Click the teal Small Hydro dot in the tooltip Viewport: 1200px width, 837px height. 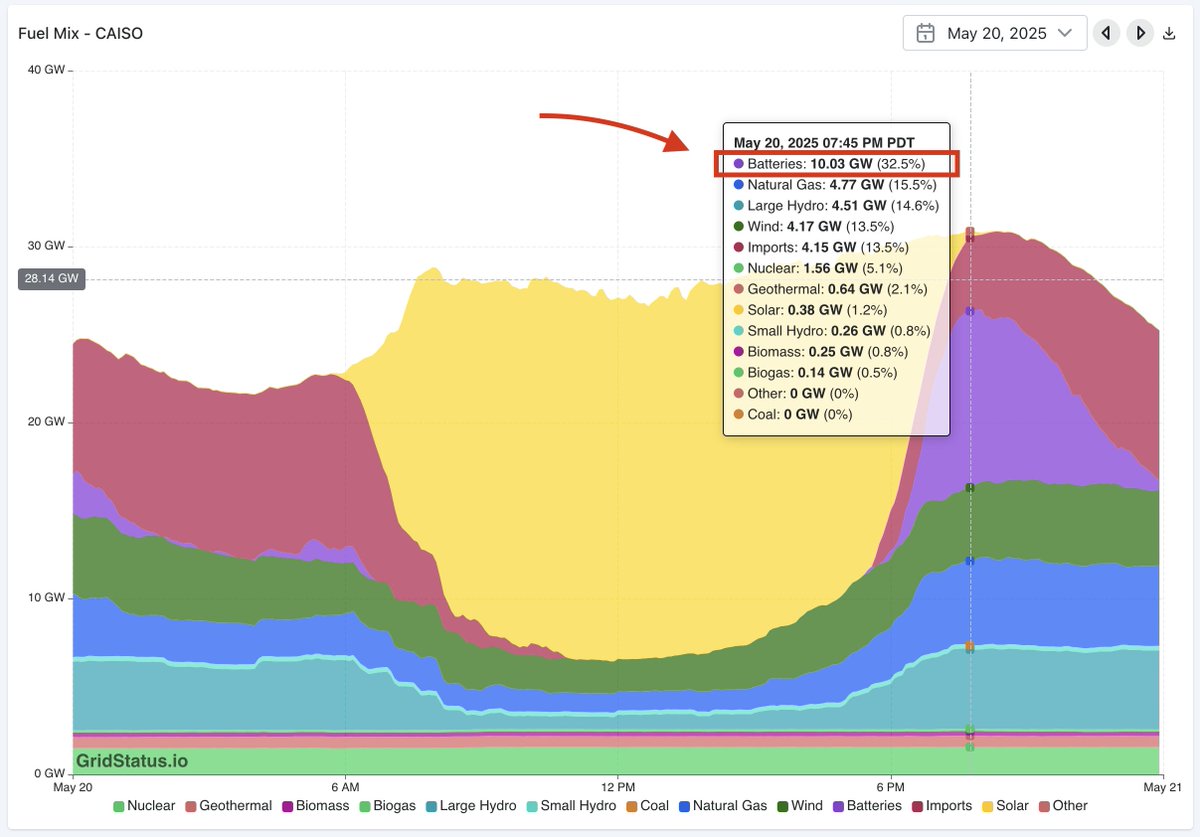pyautogui.click(x=739, y=330)
